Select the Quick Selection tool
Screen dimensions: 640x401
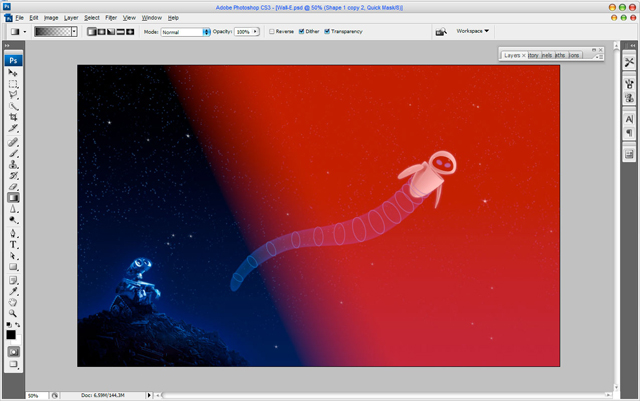pos(13,107)
